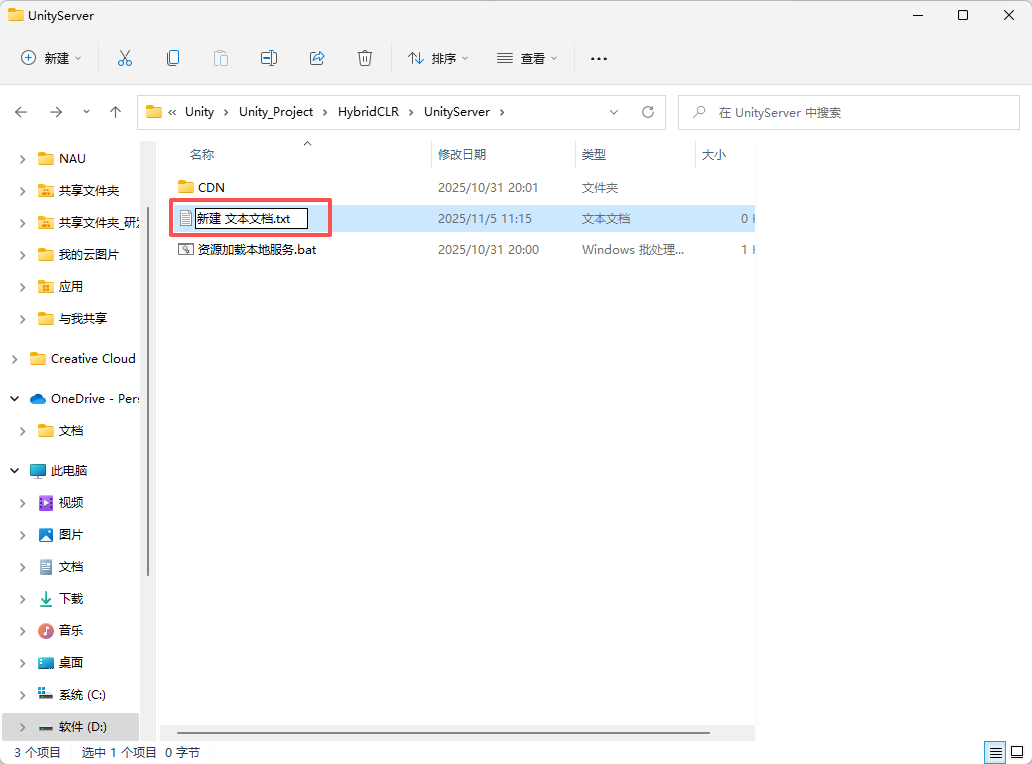The height and width of the screenshot is (764, 1032).
Task: Open address bar history dropdown
Action: 614,113
